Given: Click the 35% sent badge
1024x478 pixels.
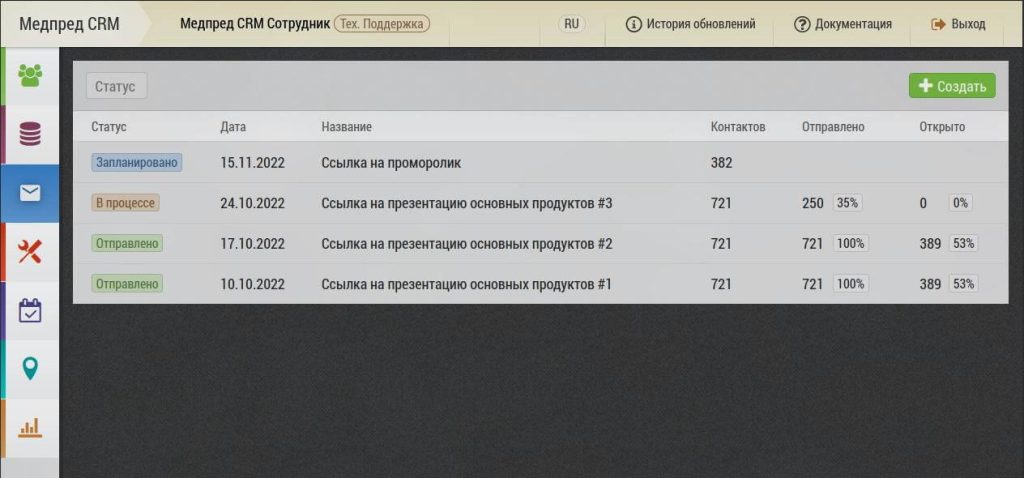Looking at the screenshot, I should pos(847,203).
